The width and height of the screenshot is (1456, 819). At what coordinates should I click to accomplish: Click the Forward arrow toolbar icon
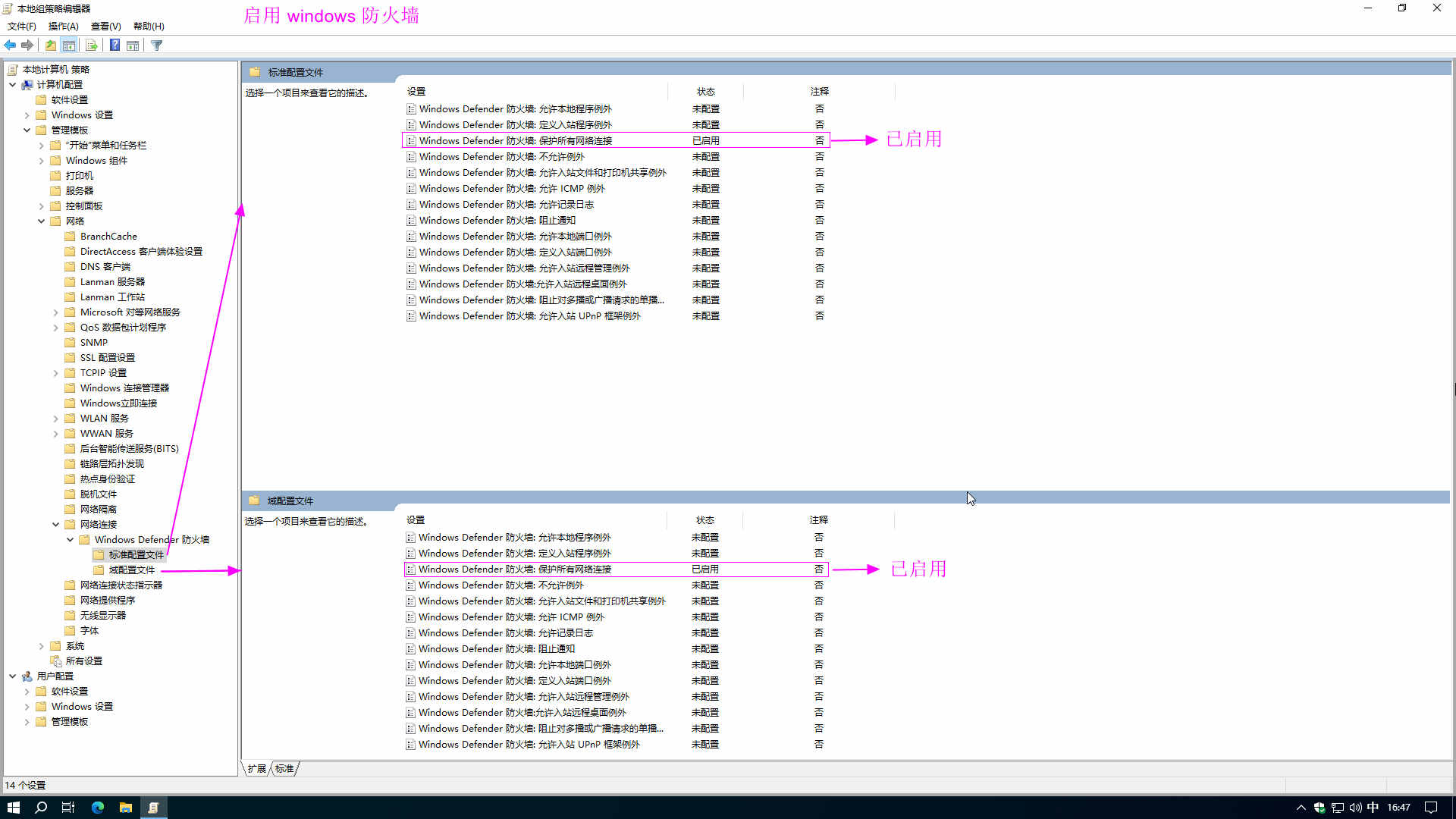point(27,45)
